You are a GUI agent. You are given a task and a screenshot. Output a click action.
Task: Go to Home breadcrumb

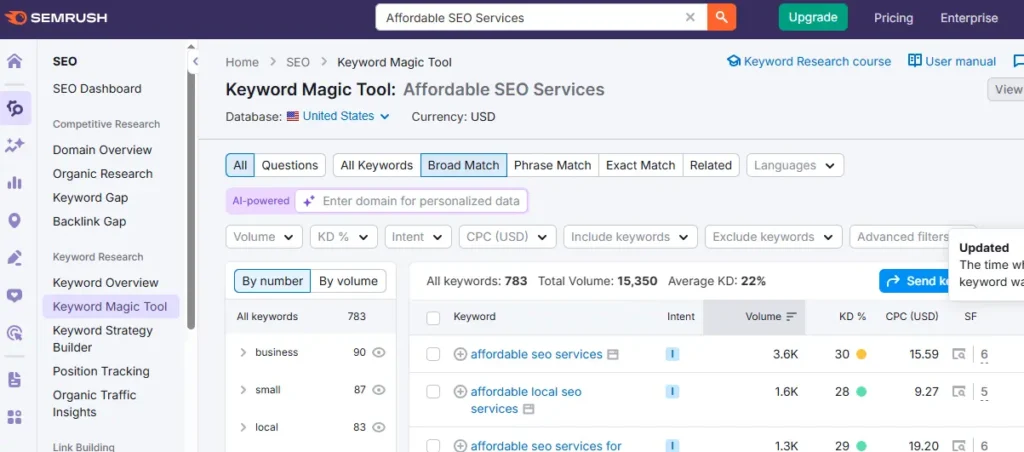(242, 62)
